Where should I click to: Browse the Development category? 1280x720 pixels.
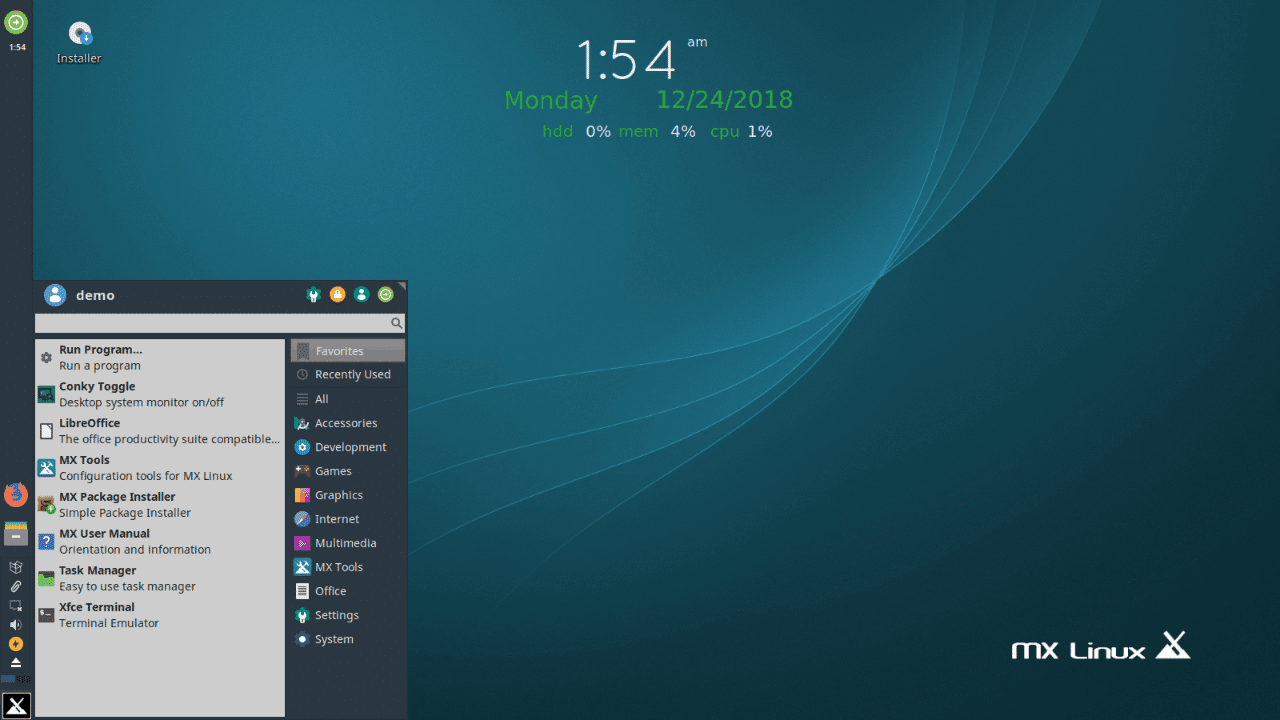coord(348,447)
